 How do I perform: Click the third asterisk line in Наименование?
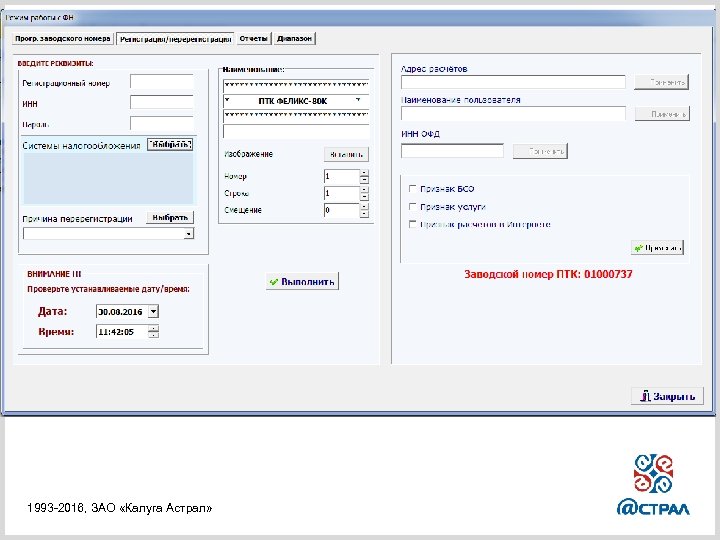296,116
